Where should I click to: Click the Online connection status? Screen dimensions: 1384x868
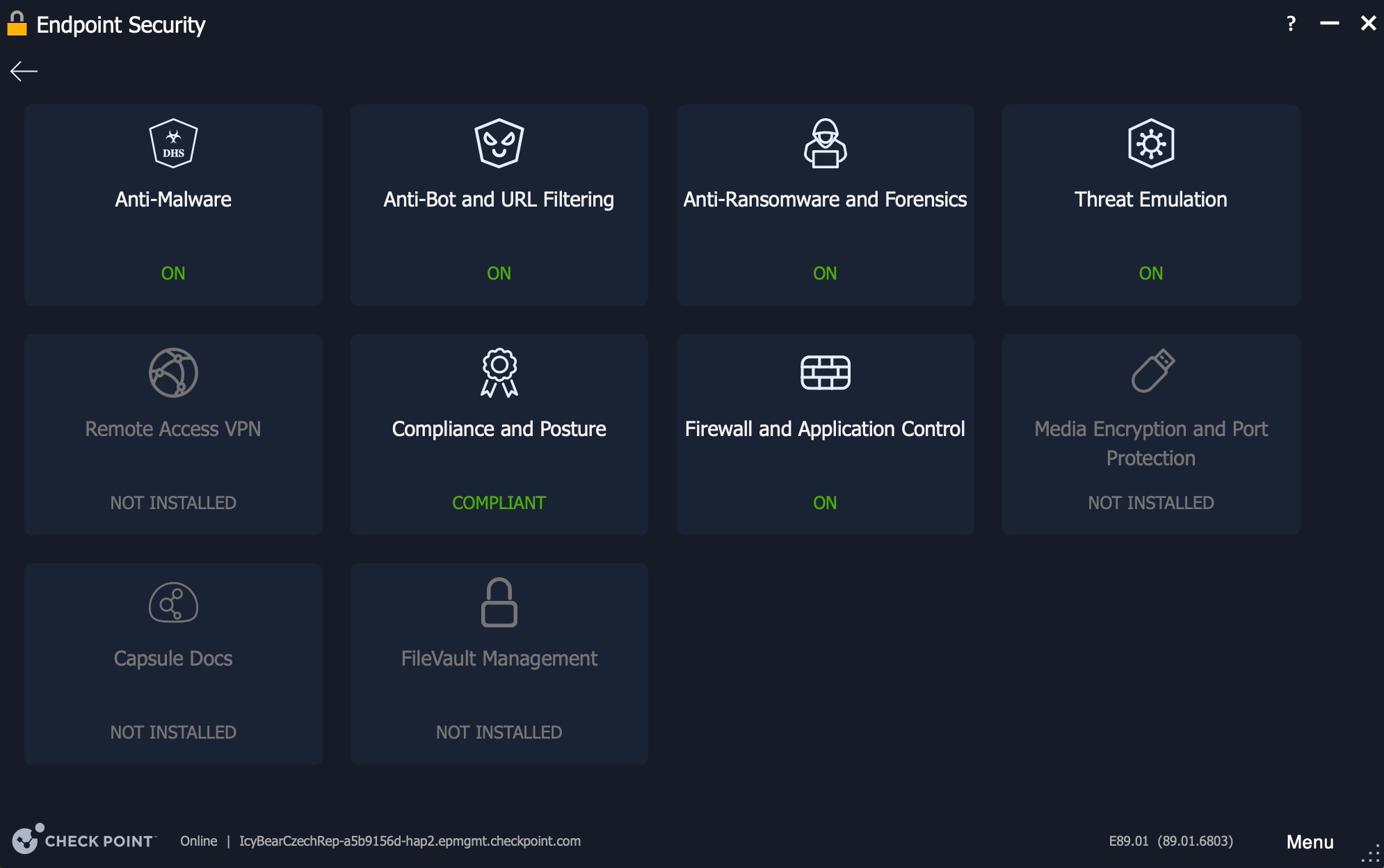click(198, 841)
